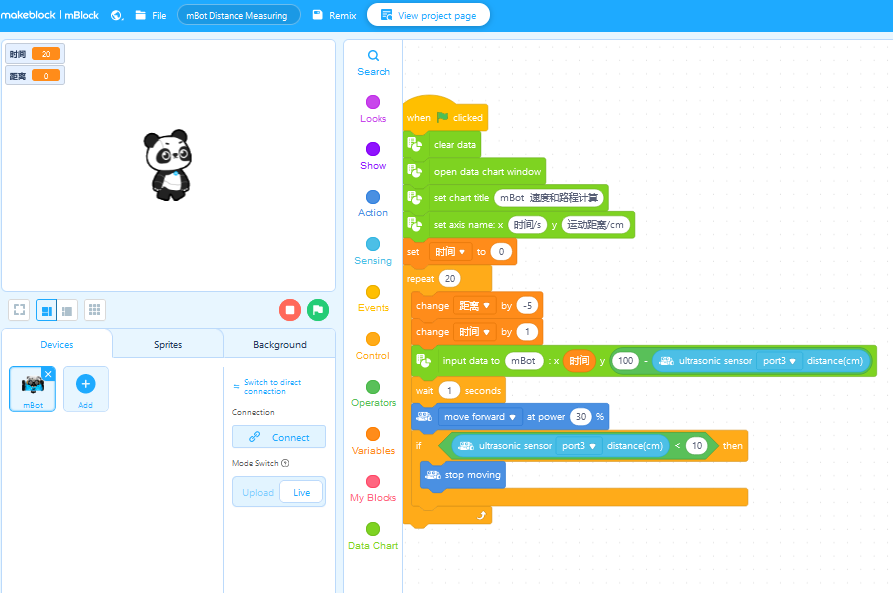893x593 pixels.
Task: Choose the Sensing block category
Action: (x=373, y=252)
